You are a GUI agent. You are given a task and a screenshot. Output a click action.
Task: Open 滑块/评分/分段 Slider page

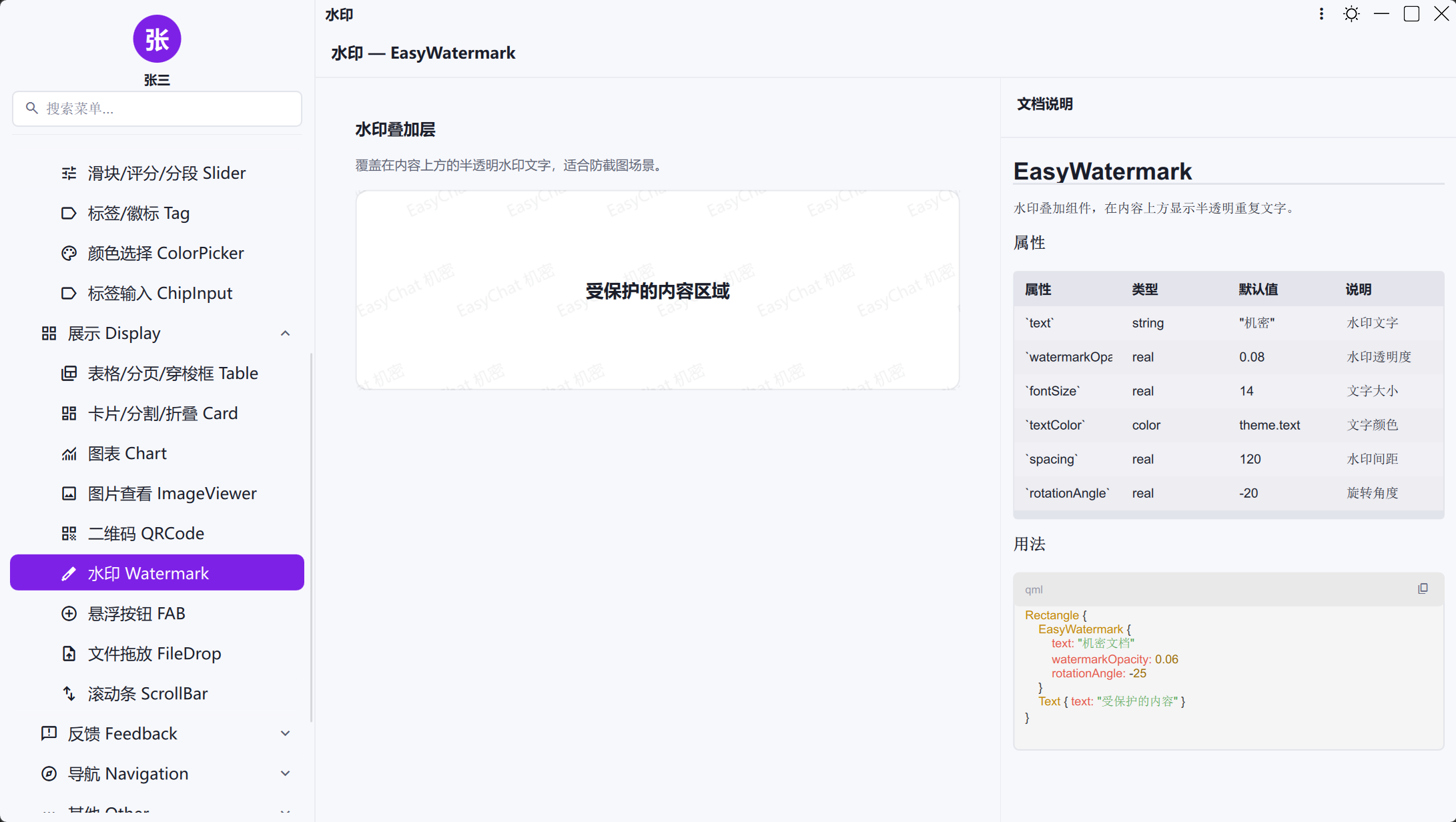(157, 173)
